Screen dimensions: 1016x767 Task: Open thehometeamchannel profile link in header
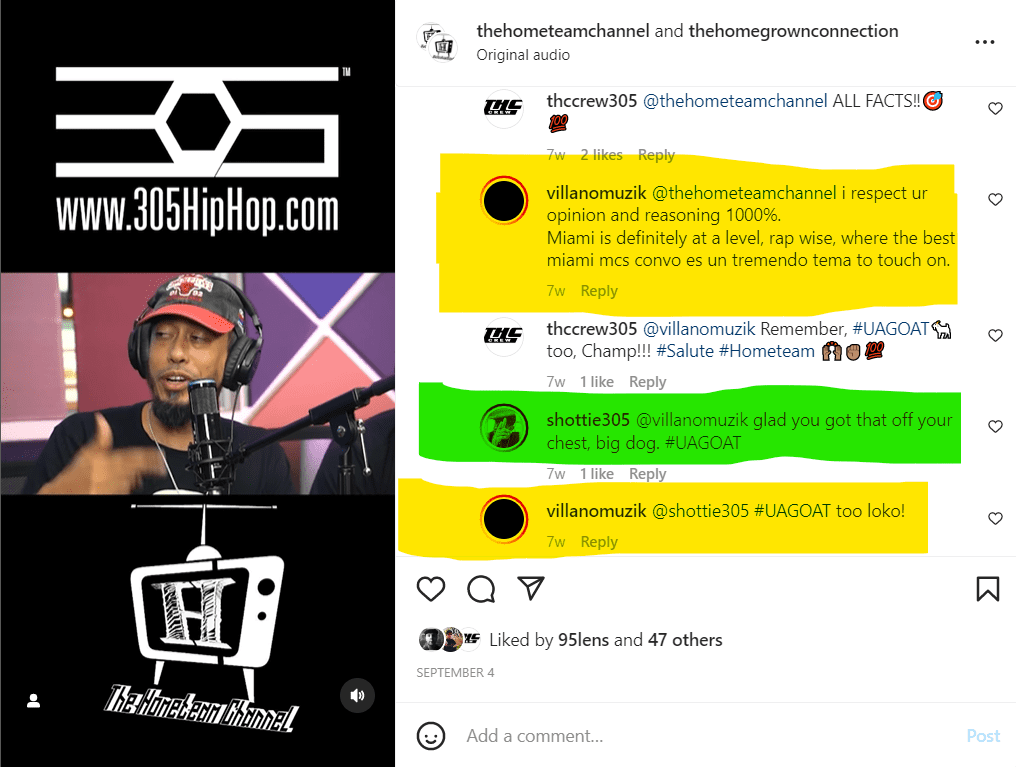point(562,31)
